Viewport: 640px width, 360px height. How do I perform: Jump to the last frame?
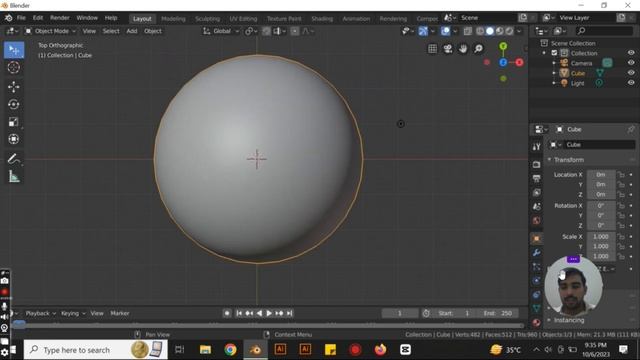tap(289, 313)
